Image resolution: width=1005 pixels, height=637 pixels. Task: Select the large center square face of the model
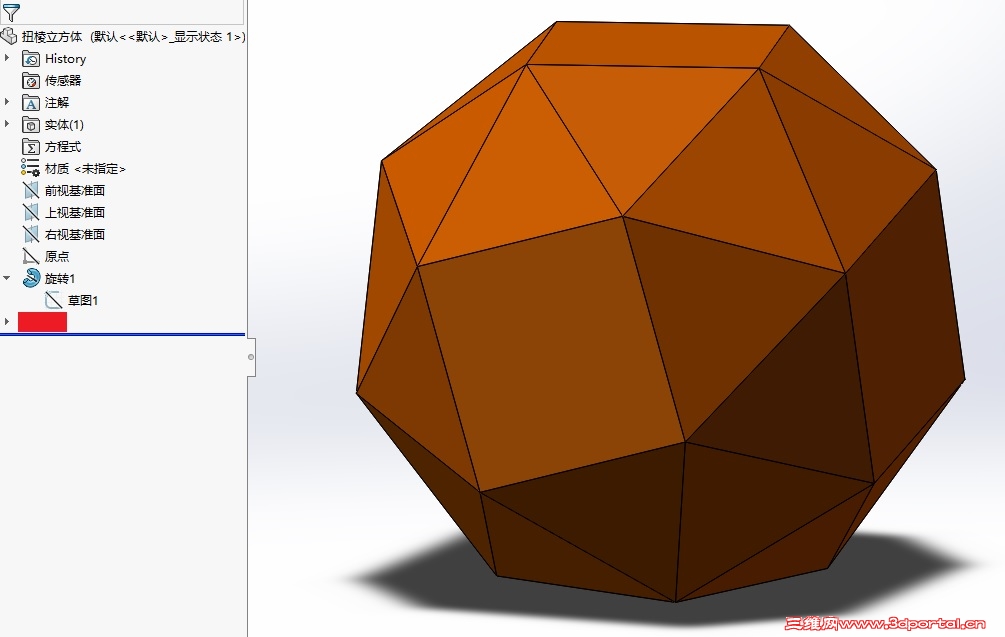(551, 354)
